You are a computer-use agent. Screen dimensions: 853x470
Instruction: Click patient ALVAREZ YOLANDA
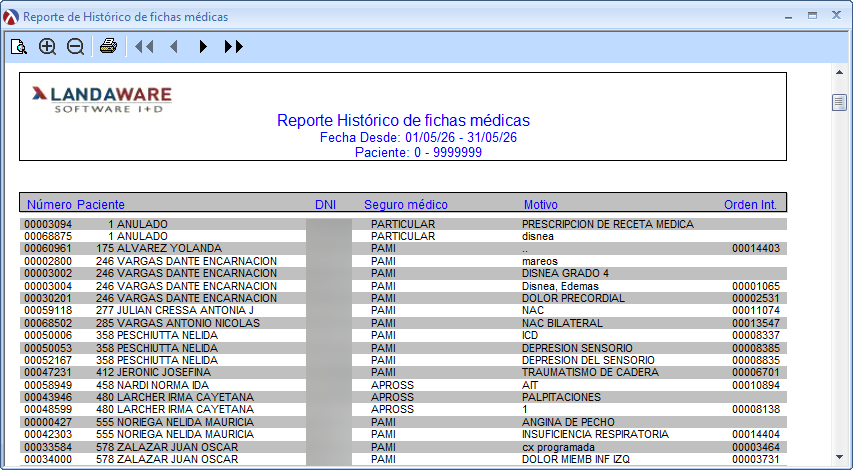pyautogui.click(x=169, y=248)
